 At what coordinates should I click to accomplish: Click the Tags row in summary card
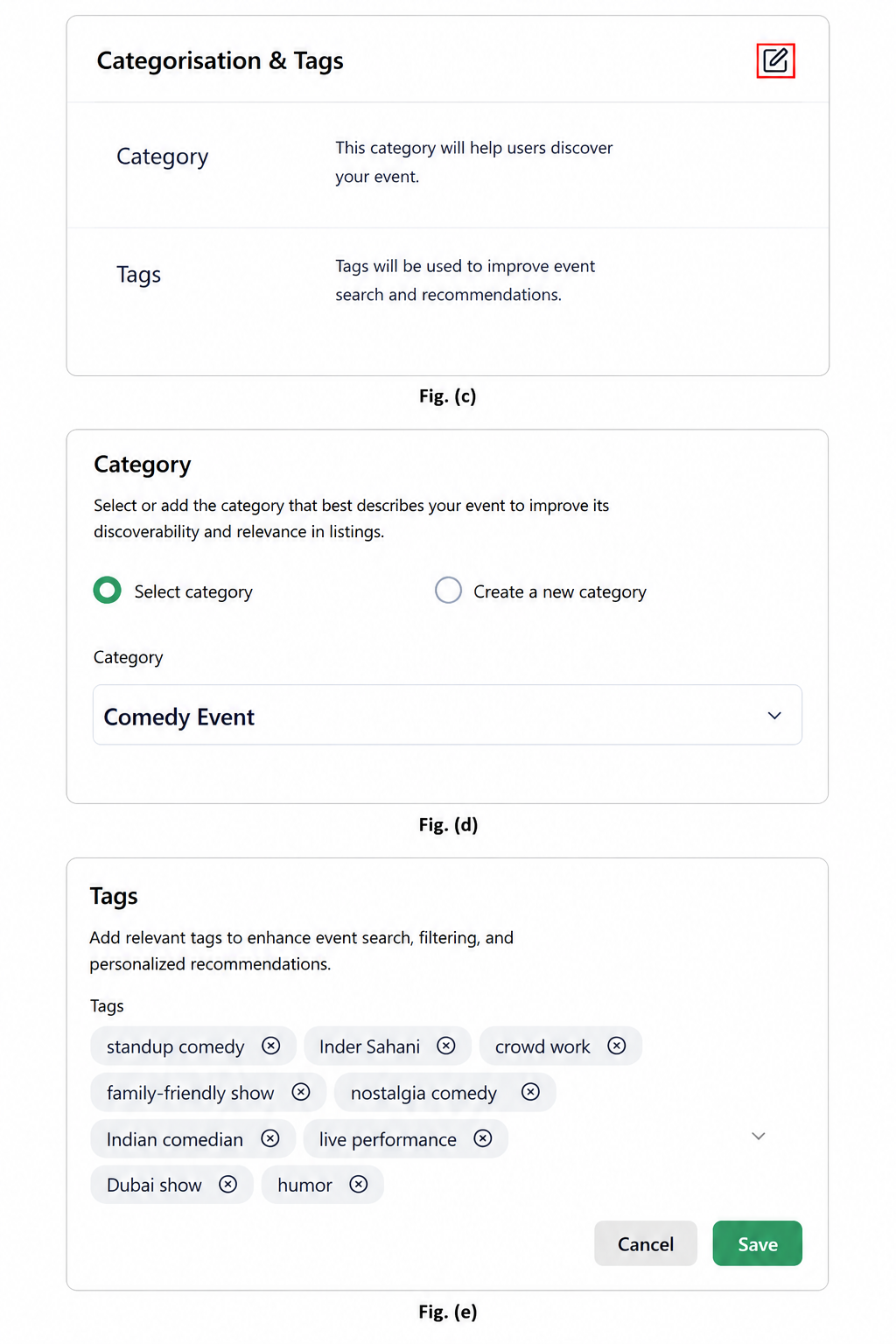coord(447,282)
